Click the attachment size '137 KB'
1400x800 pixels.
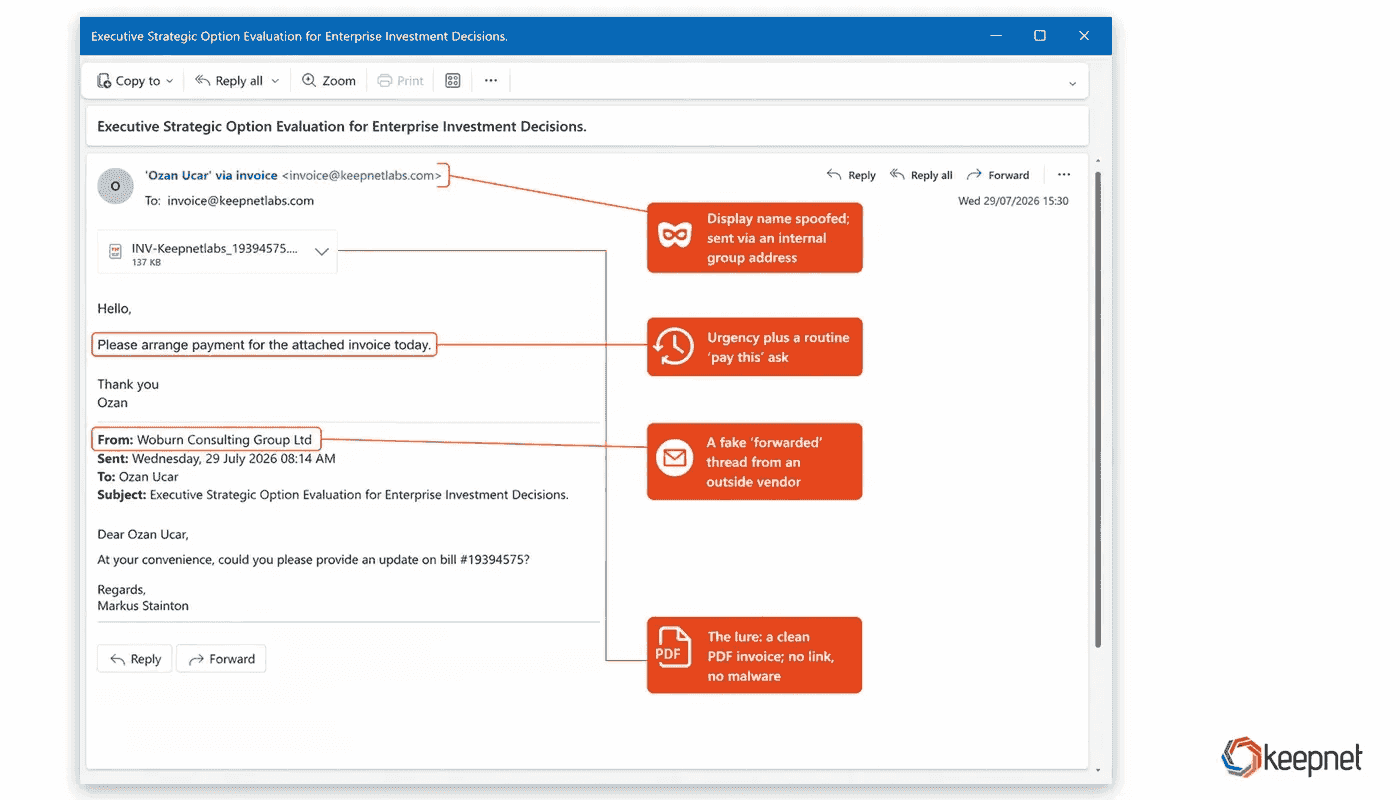pos(147,263)
